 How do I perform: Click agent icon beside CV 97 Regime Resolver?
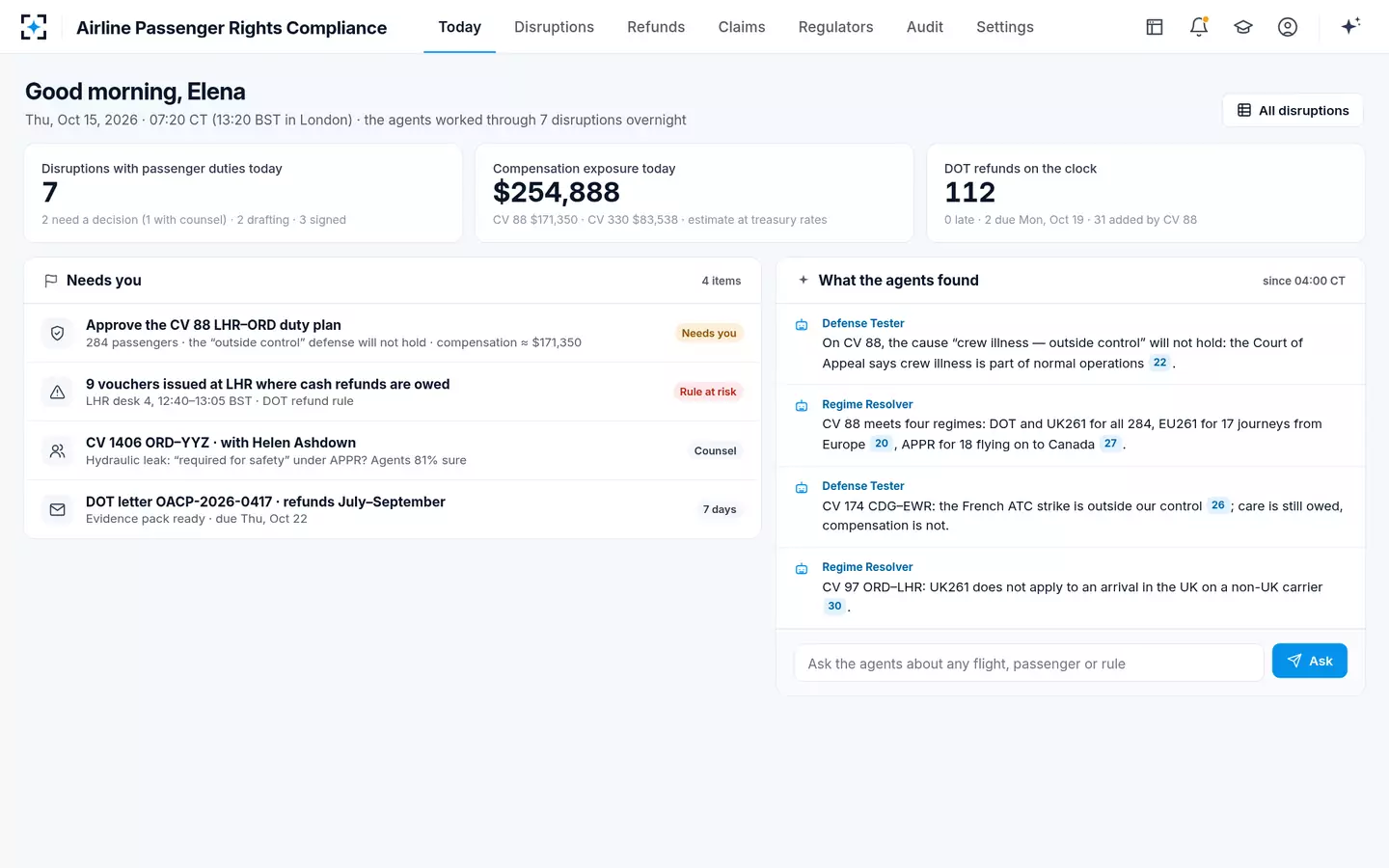point(802,569)
